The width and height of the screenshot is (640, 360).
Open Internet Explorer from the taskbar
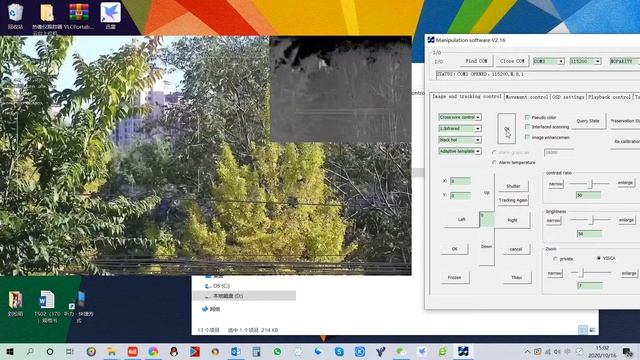click(x=442, y=351)
